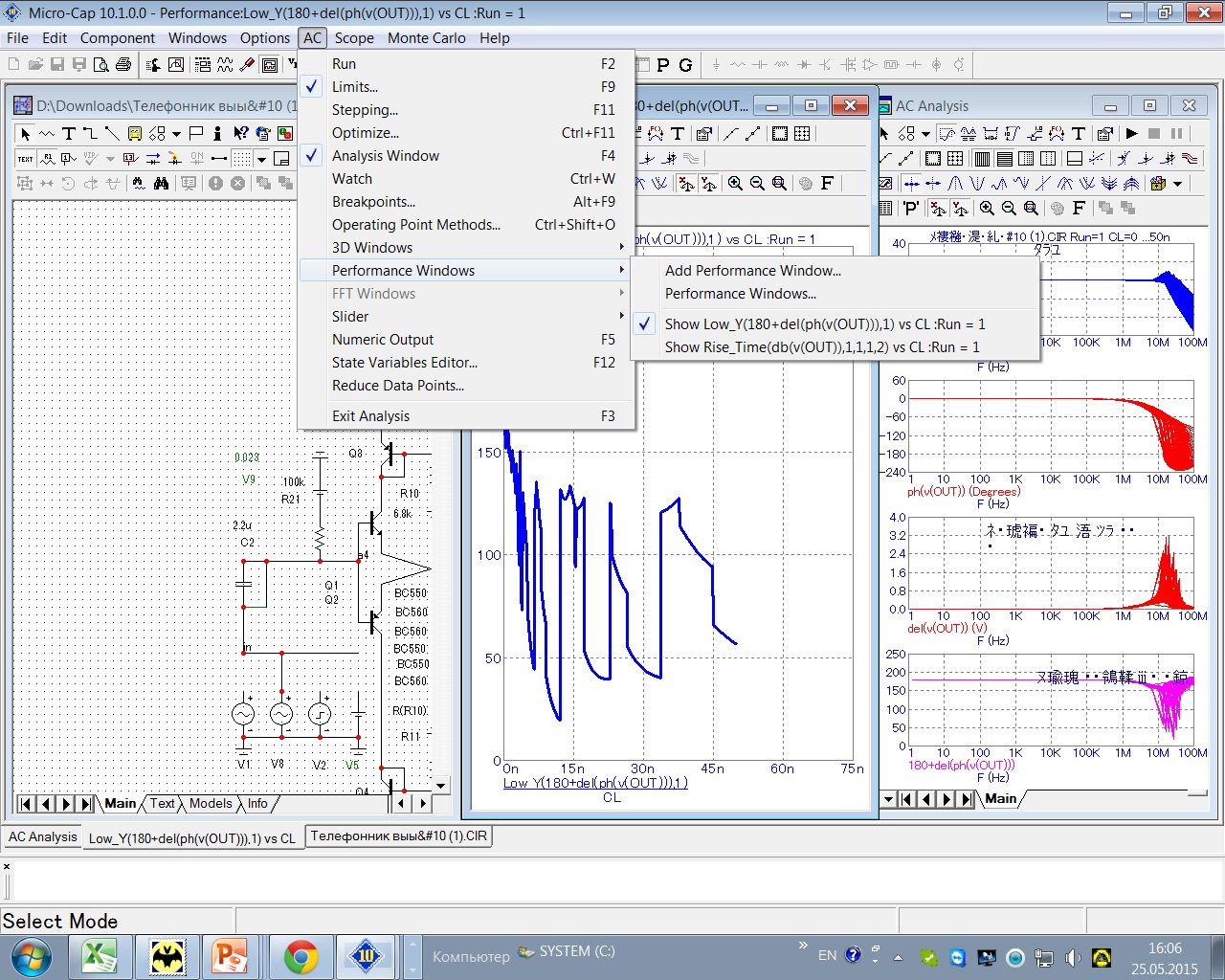Screen dimensions: 1225x980
Task: Open the Monte Carlo menu
Action: pyautogui.click(x=427, y=38)
